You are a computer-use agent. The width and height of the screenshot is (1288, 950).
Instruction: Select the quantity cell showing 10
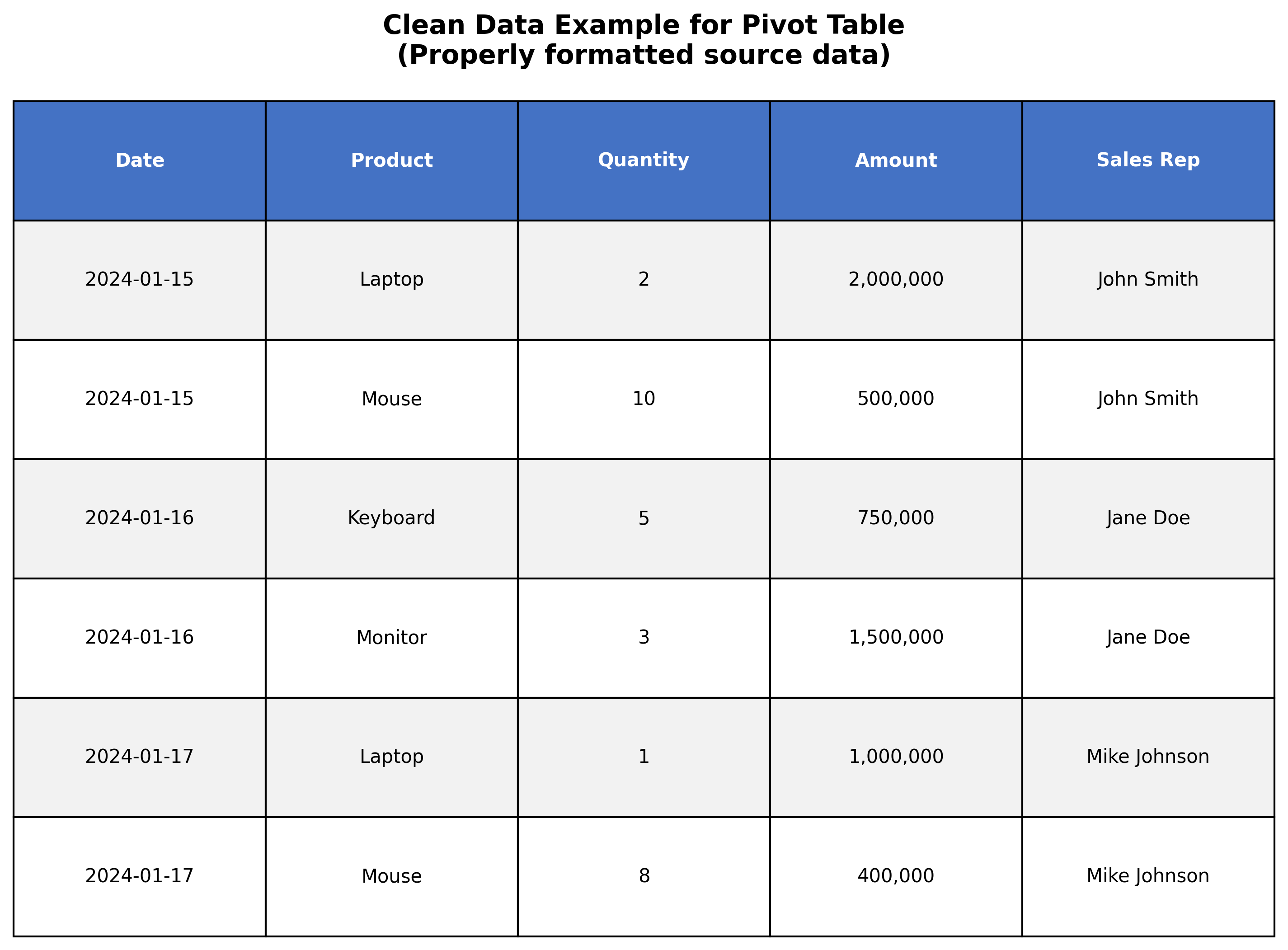[x=644, y=399]
